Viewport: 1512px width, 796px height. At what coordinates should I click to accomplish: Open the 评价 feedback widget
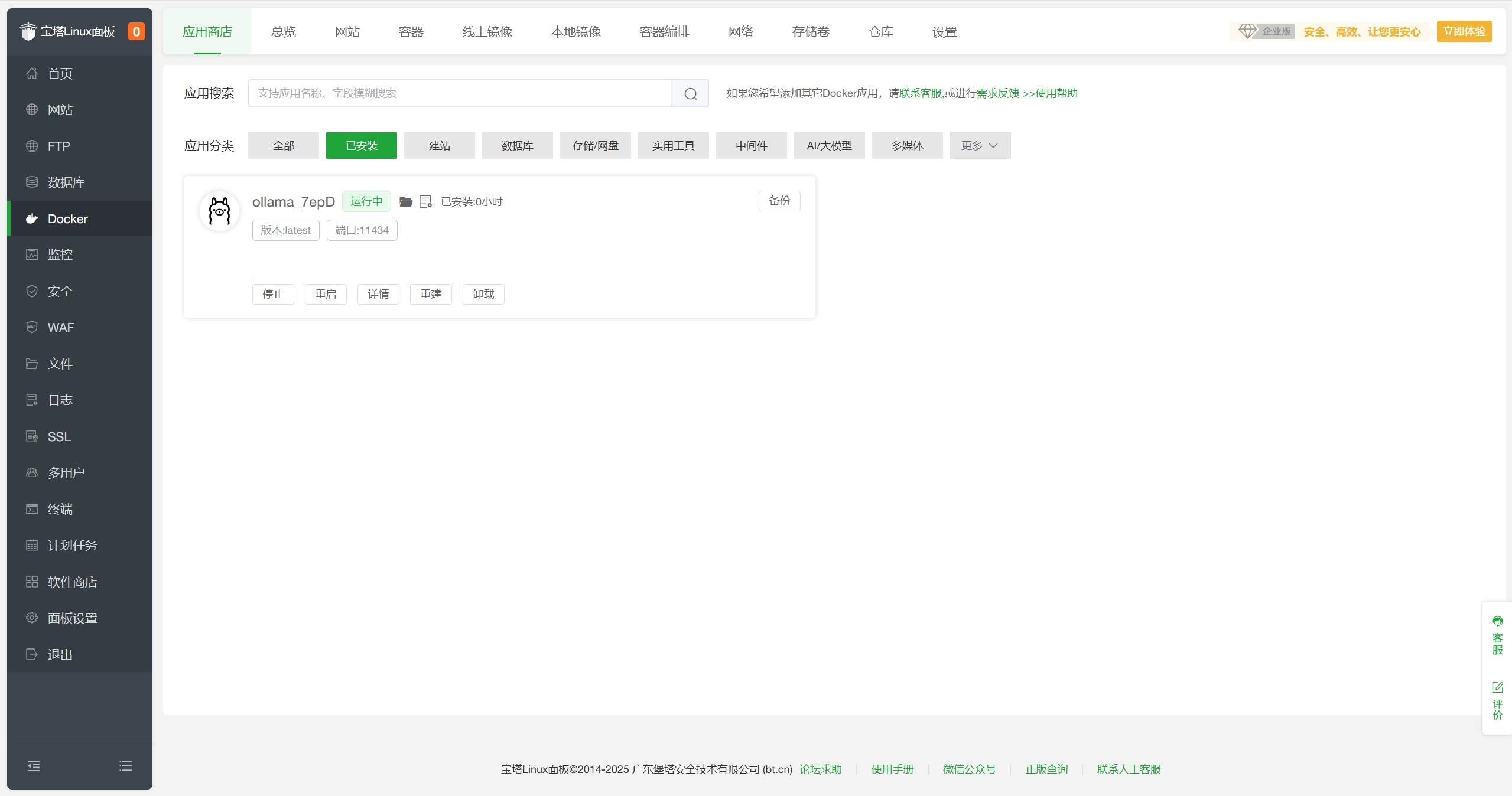click(x=1497, y=702)
